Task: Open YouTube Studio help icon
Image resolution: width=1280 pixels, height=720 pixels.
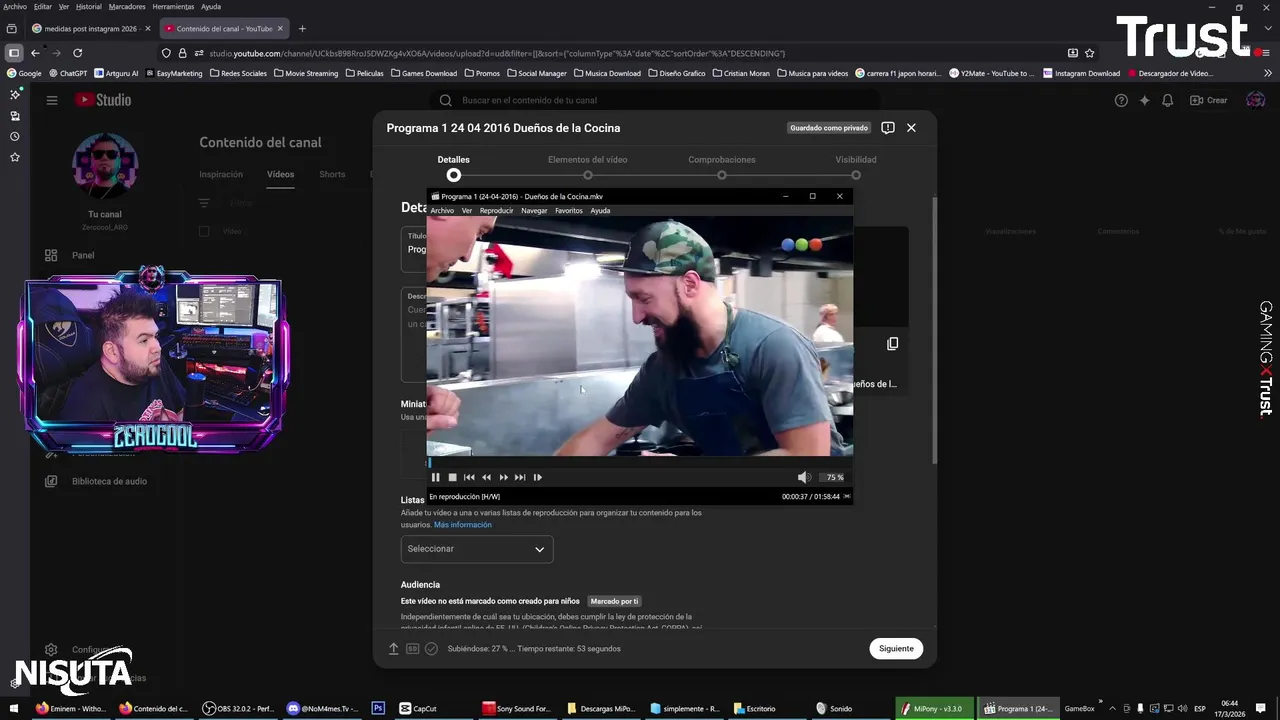Action: pos(1121,100)
